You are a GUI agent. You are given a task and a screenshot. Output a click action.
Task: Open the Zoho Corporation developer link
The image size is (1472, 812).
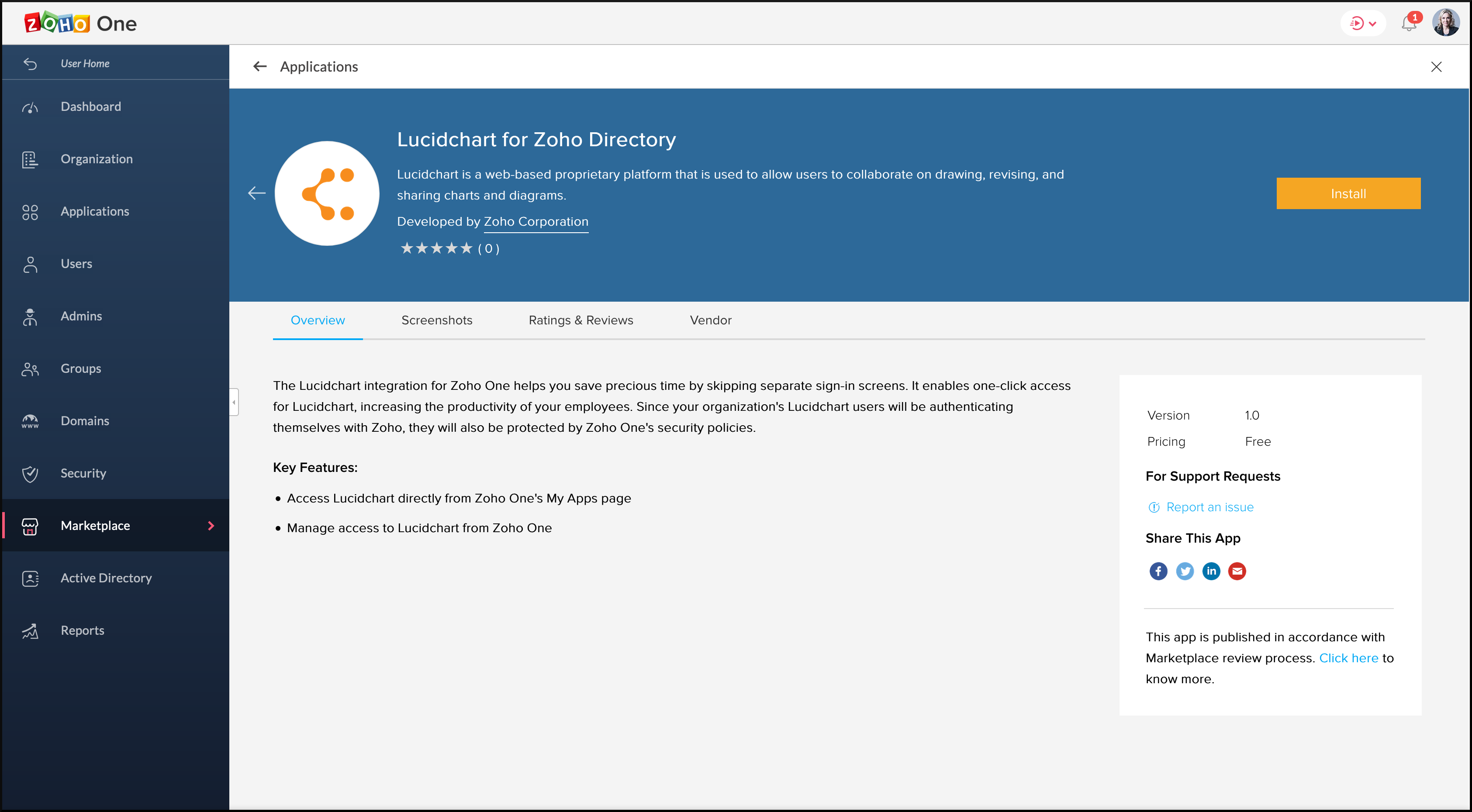click(536, 222)
